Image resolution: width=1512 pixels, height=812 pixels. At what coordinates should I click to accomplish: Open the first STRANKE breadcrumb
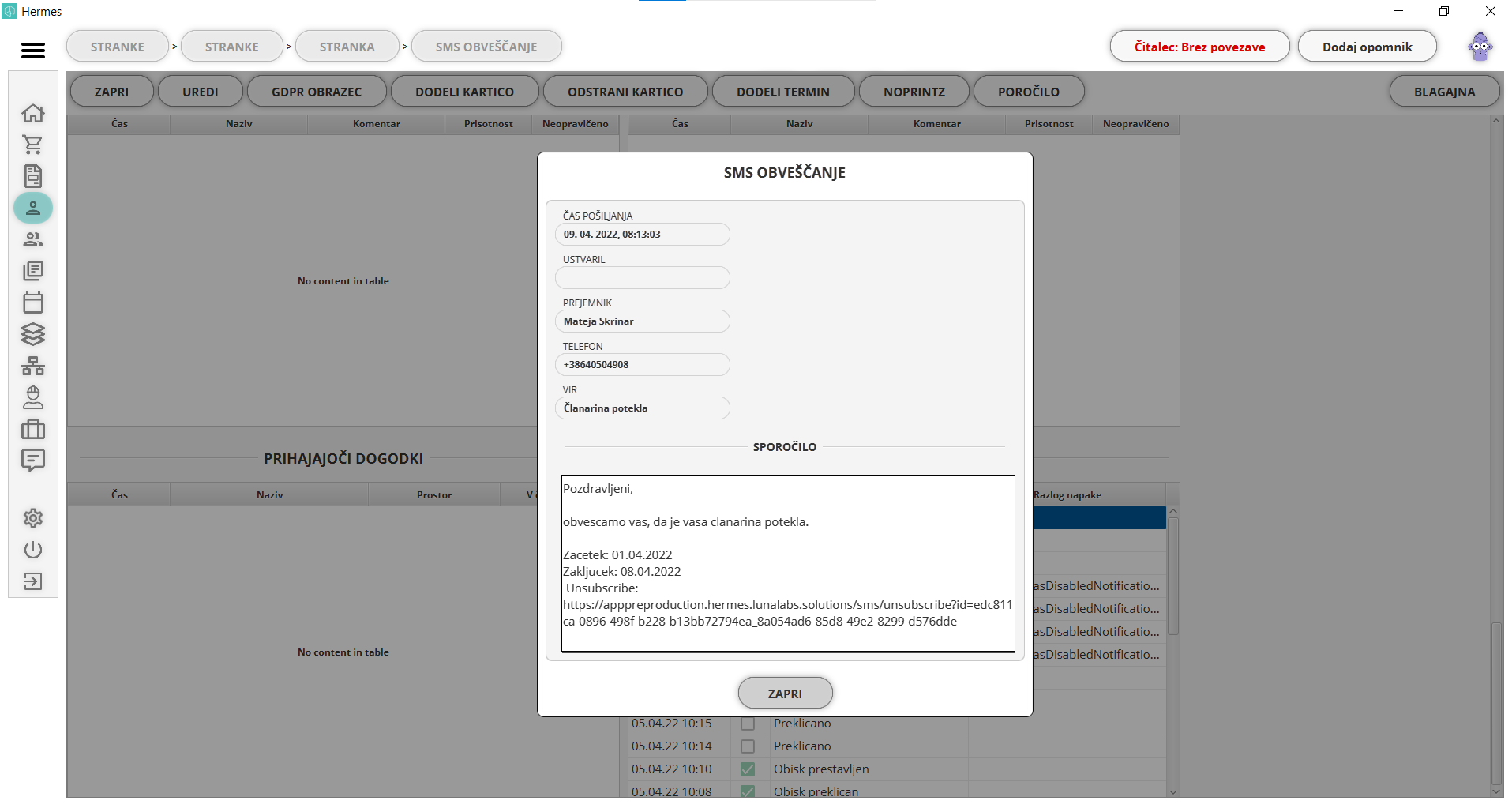[118, 47]
